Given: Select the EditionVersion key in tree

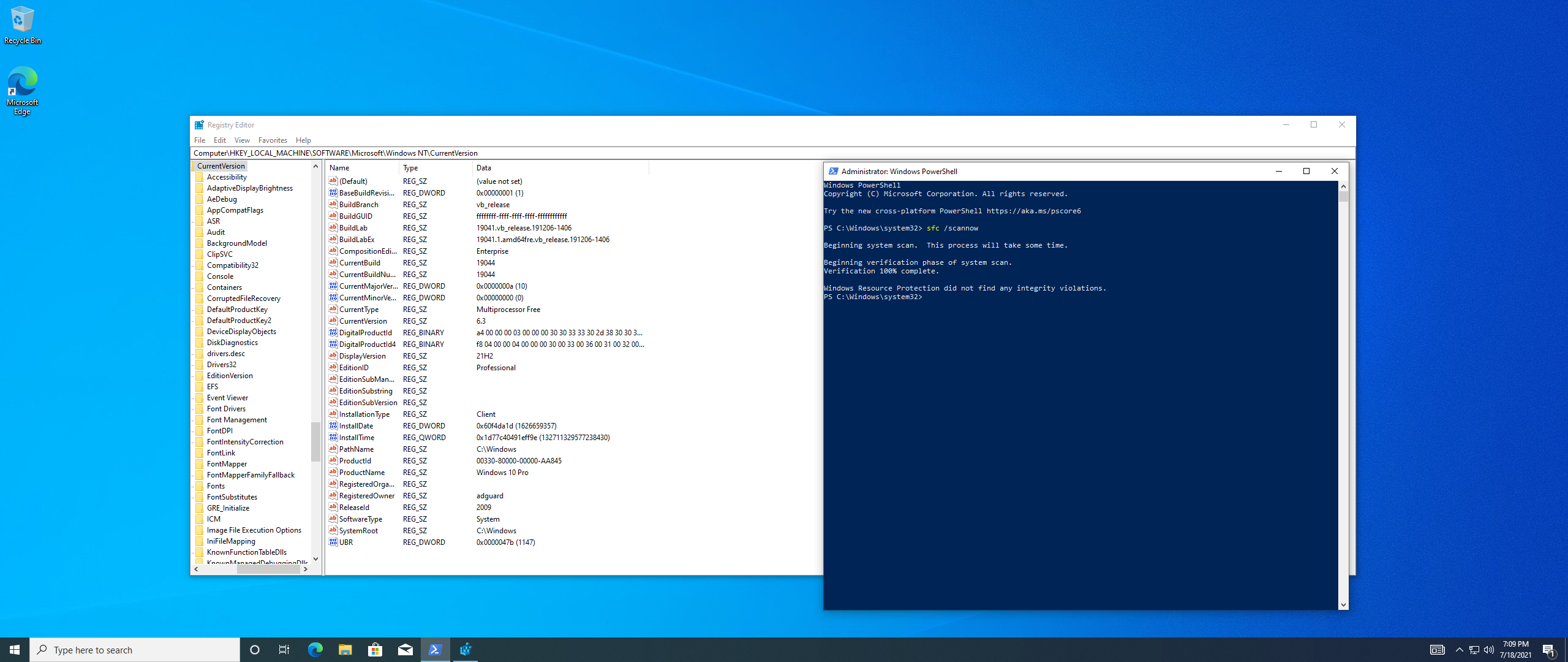Looking at the screenshot, I should coord(230,376).
